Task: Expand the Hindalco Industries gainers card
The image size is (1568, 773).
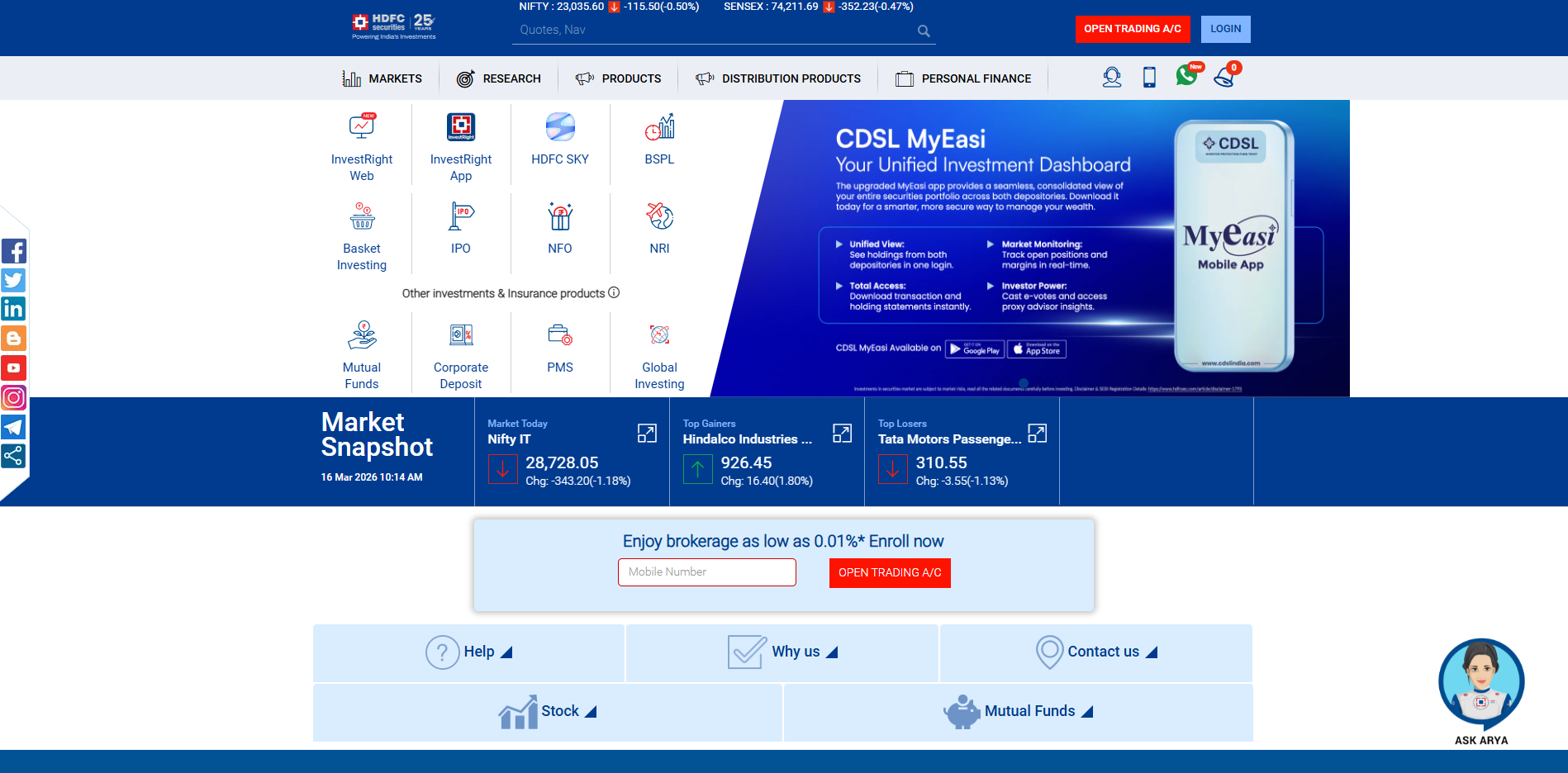Action: point(842,434)
